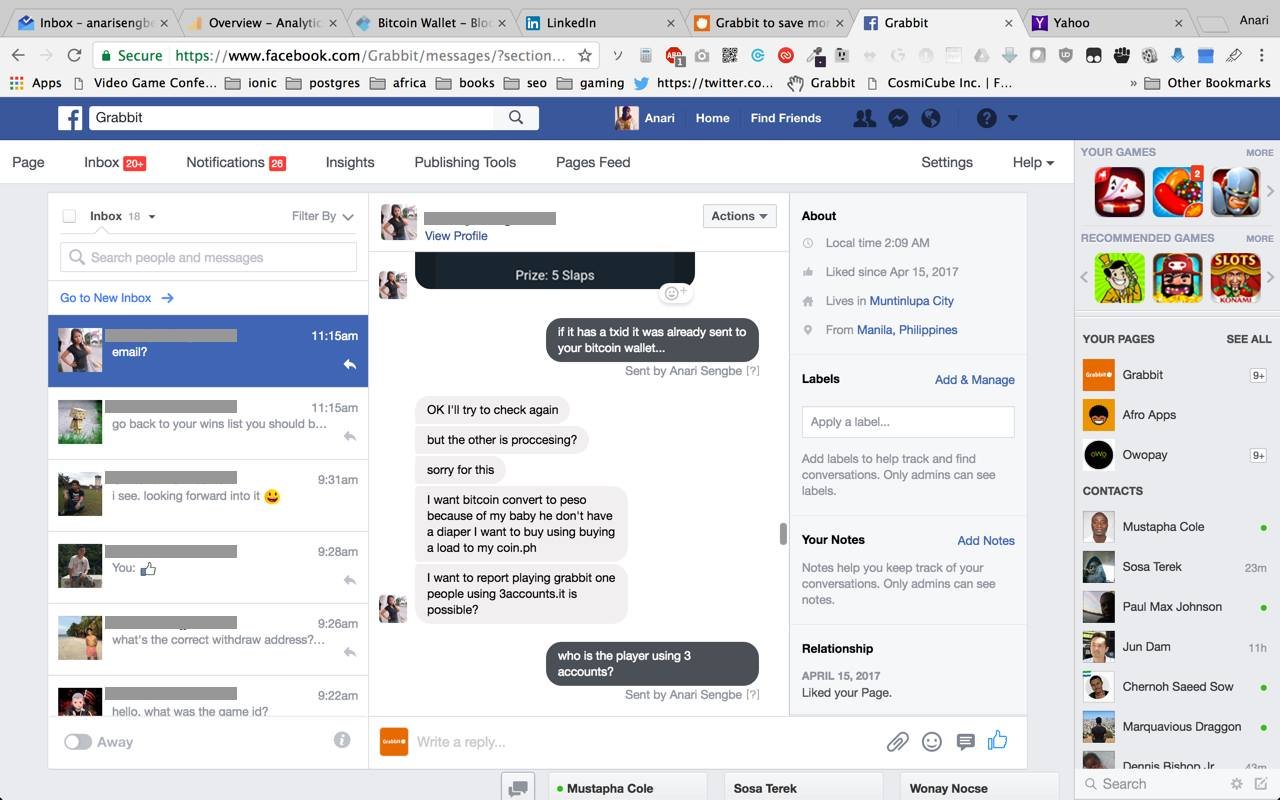1280x800 pixels.
Task: Open the Anari profile picture link
Action: pos(627,118)
